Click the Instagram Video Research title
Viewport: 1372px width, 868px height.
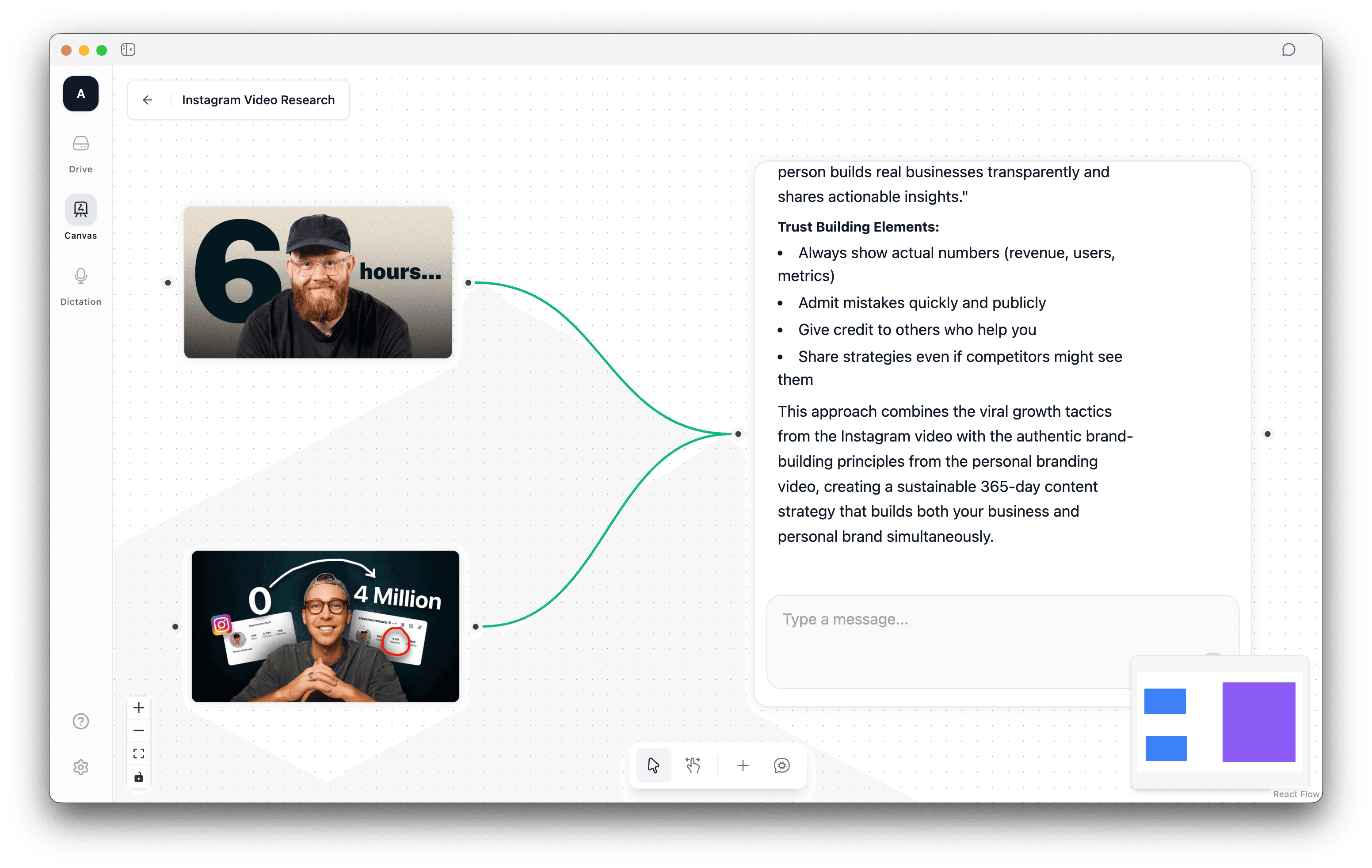click(x=258, y=100)
